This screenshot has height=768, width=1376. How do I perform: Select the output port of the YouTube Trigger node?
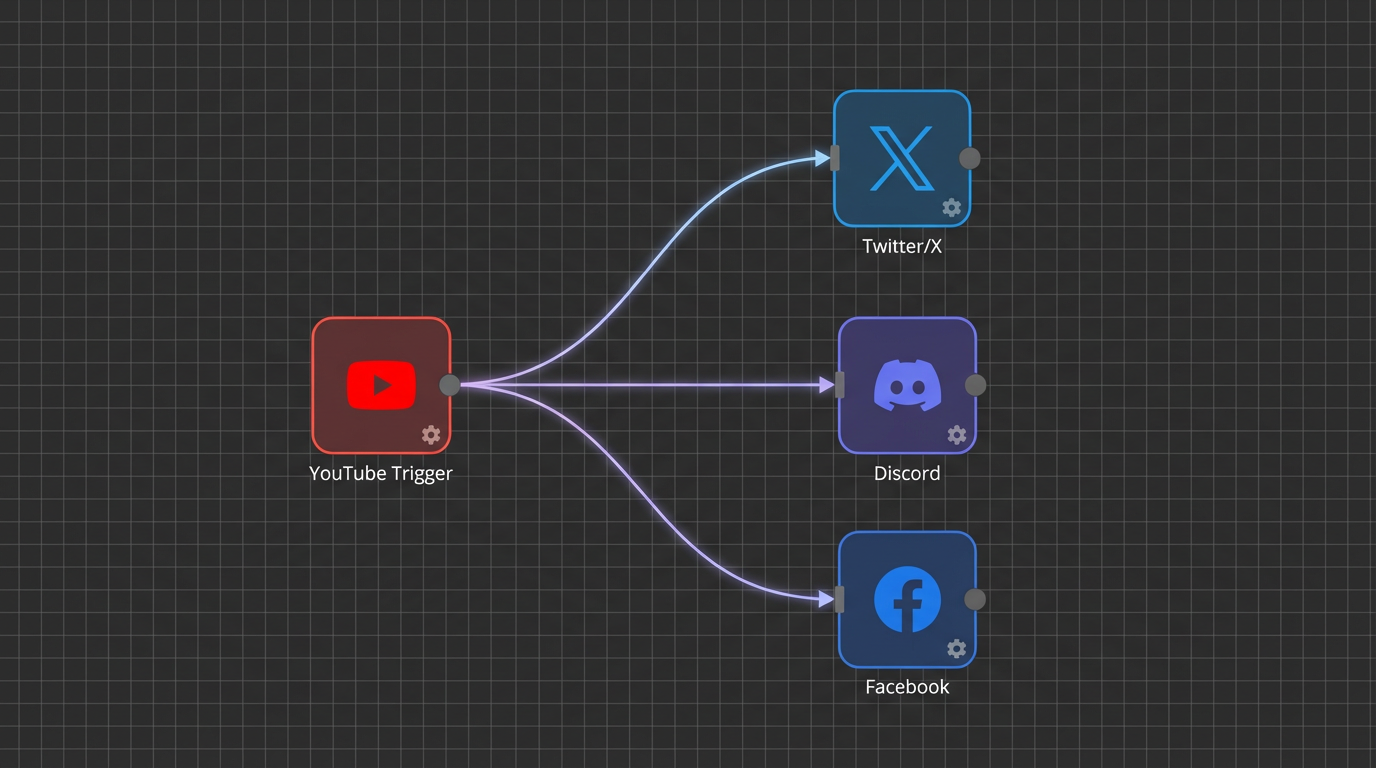pyautogui.click(x=449, y=385)
